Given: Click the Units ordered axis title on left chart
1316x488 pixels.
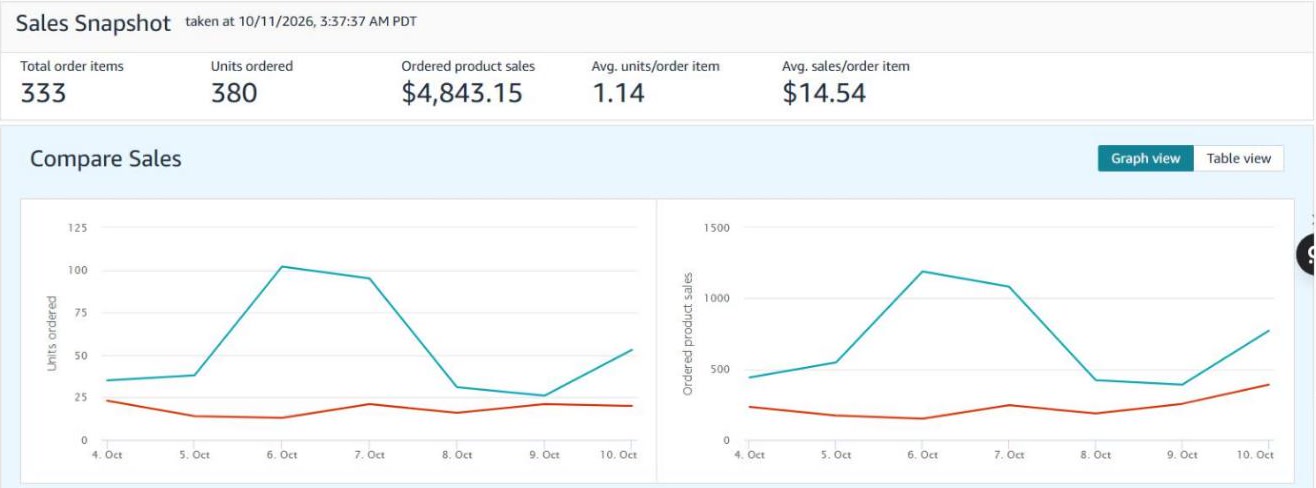Looking at the screenshot, I should [x=52, y=334].
